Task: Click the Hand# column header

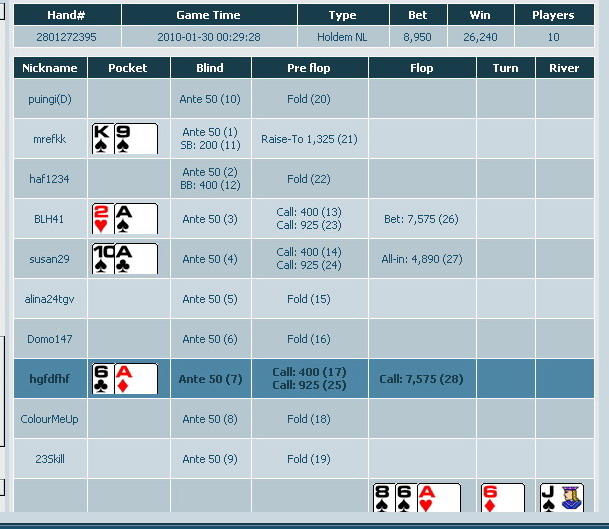Action: (x=67, y=15)
